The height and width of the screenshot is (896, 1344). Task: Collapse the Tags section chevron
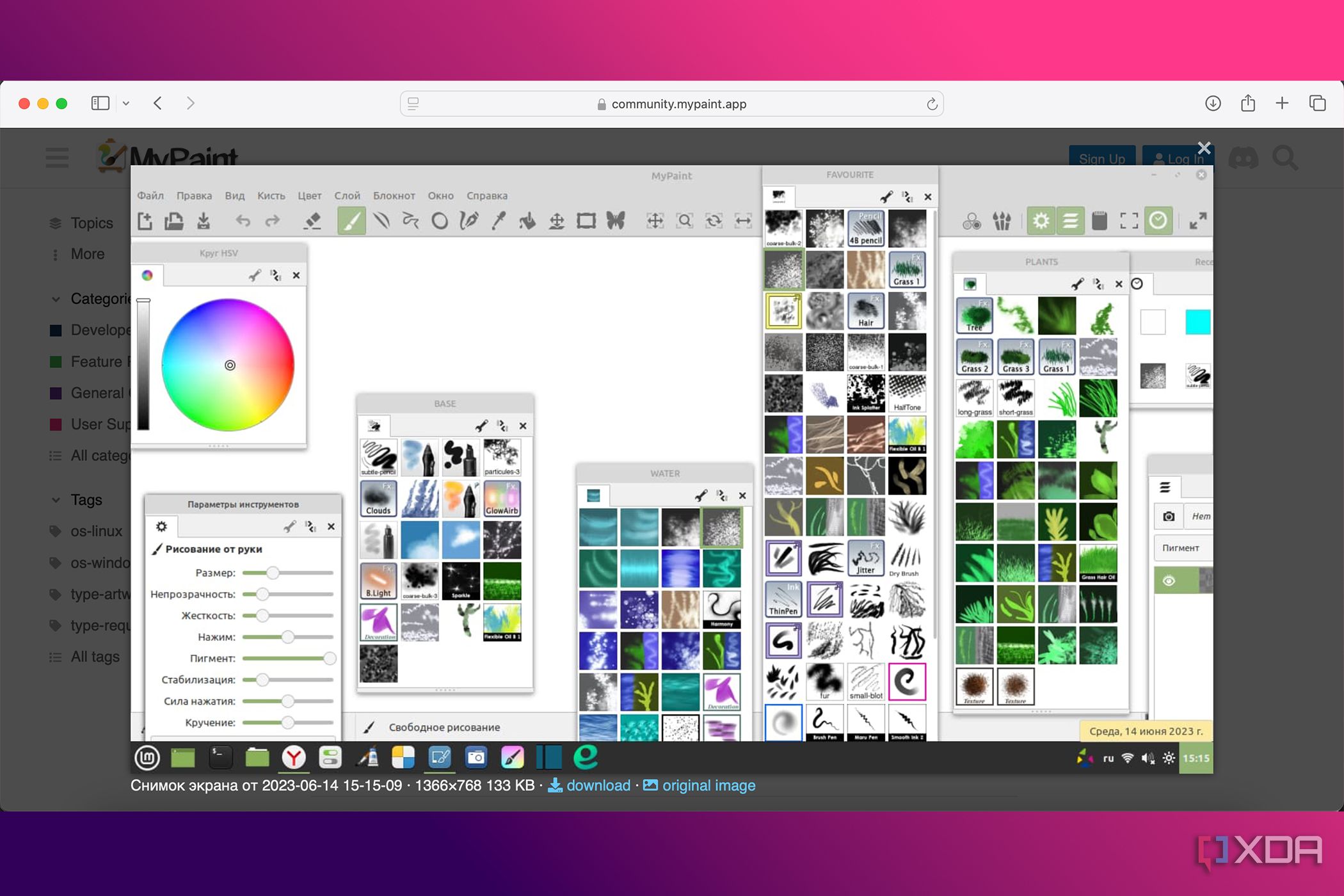56,500
